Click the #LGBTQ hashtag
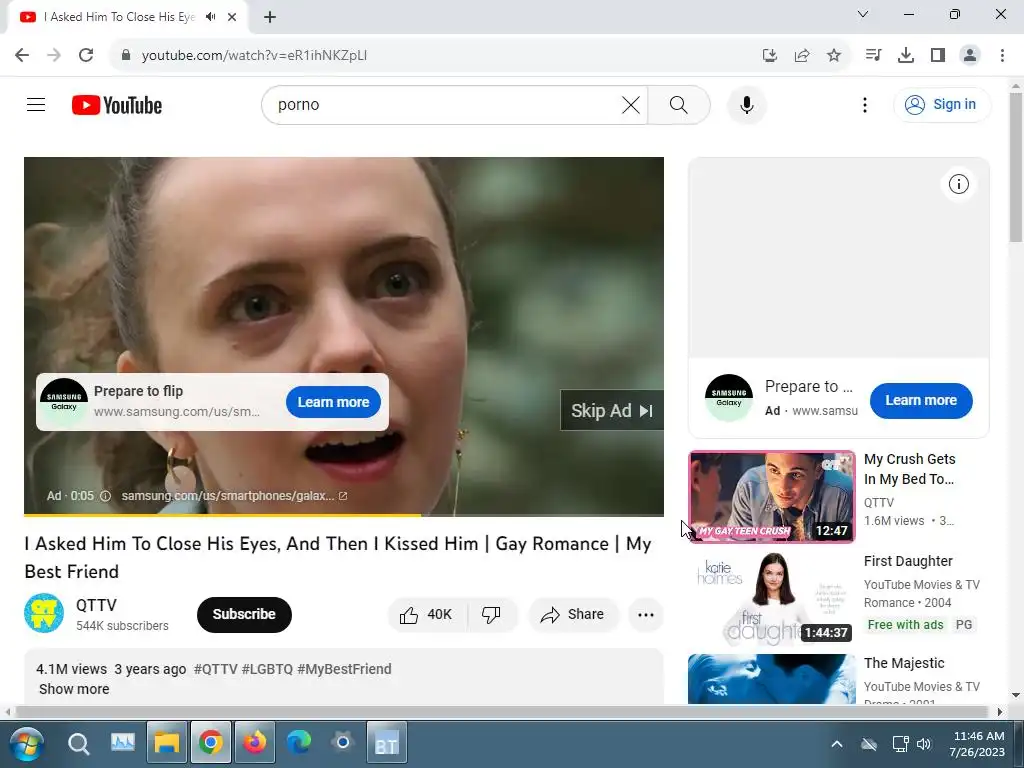The image size is (1024, 768). (x=267, y=669)
